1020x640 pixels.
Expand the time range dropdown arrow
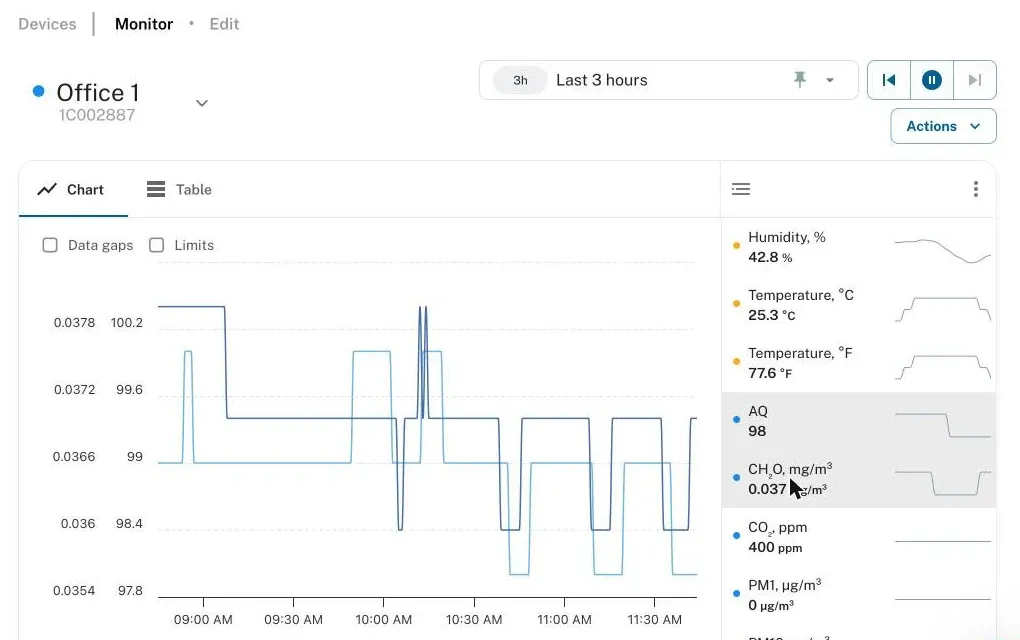click(830, 81)
